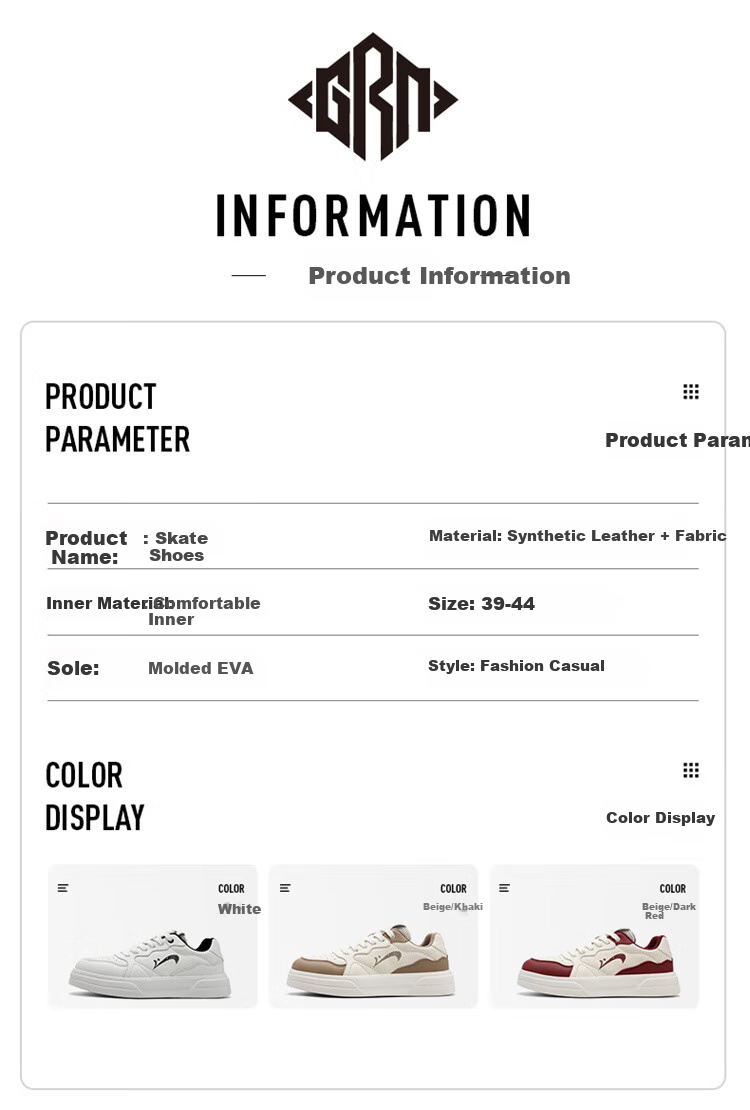Click the PRODUCT PARAMETER section title
This screenshot has height=1110, width=750.
[x=118, y=418]
